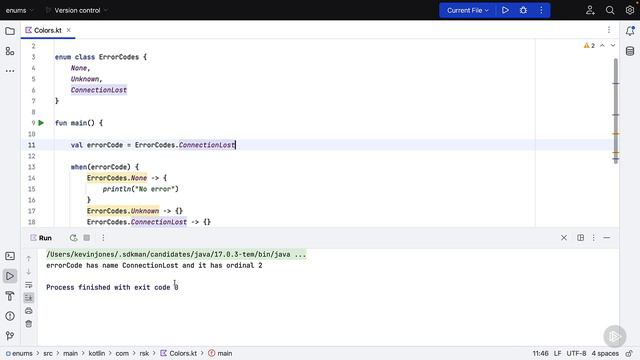Click src in breadcrumb bar
This screenshot has height=360, width=640.
tap(48, 353)
